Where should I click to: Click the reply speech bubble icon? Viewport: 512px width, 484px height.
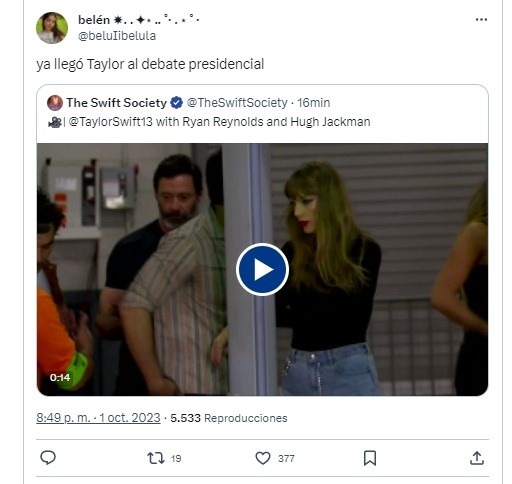48,458
